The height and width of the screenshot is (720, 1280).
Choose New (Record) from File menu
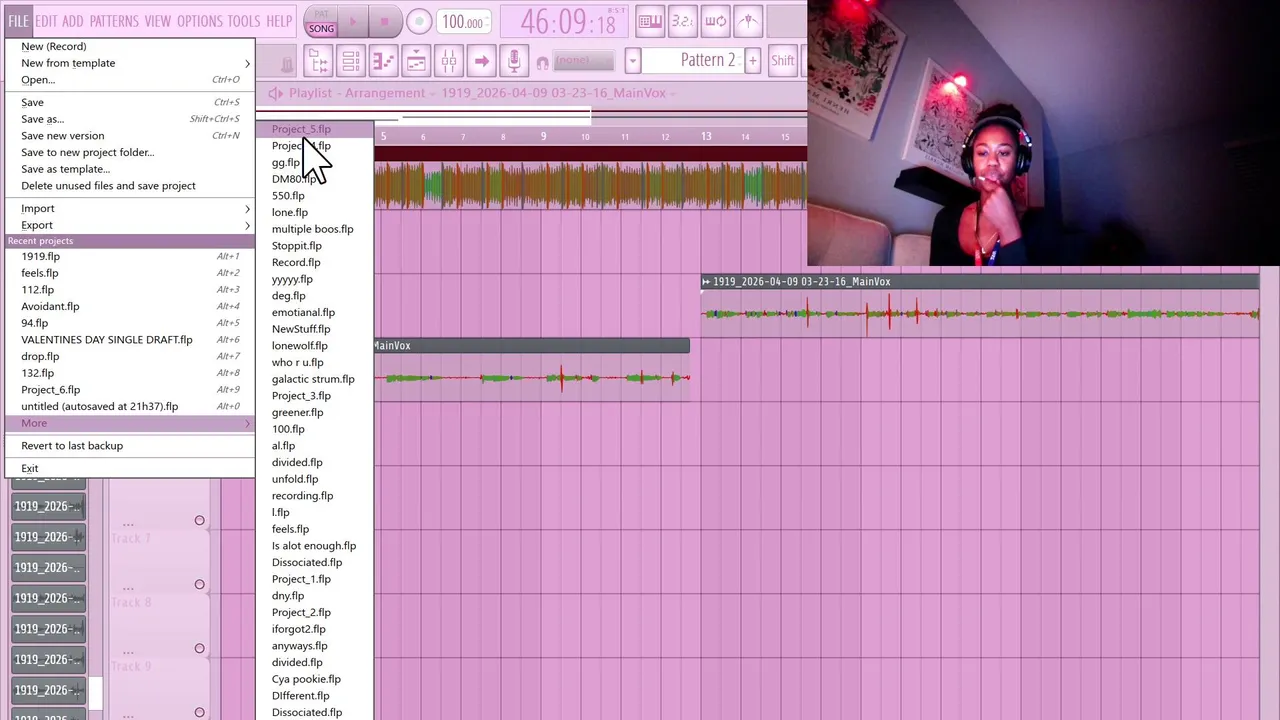pos(130,46)
